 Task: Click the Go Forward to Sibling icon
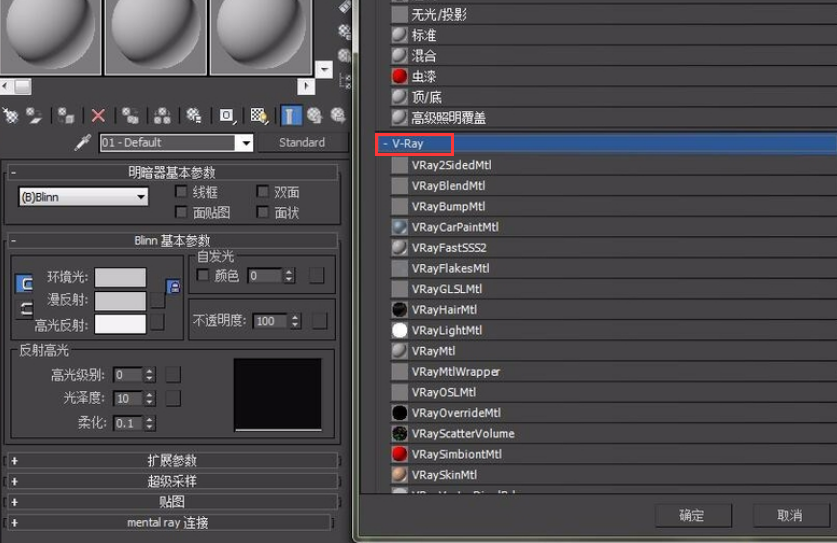pos(338,115)
